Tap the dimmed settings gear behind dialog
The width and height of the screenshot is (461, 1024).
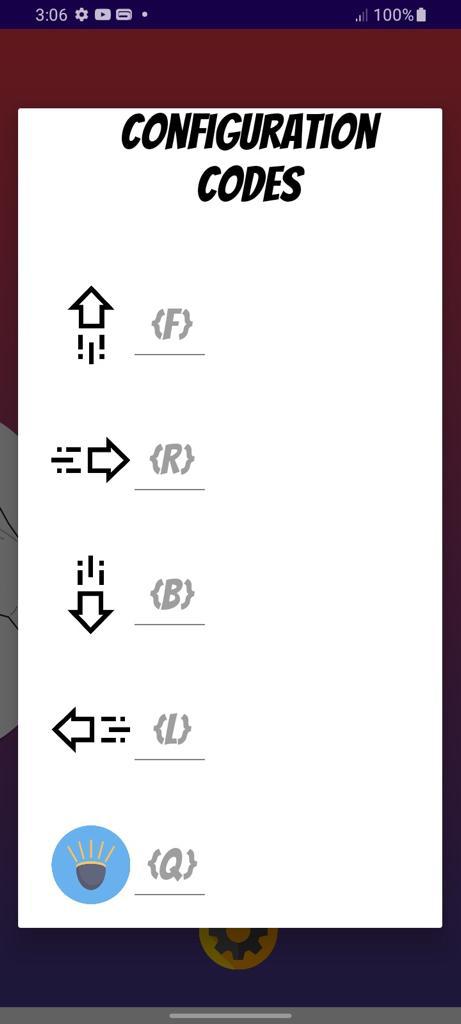click(238, 948)
